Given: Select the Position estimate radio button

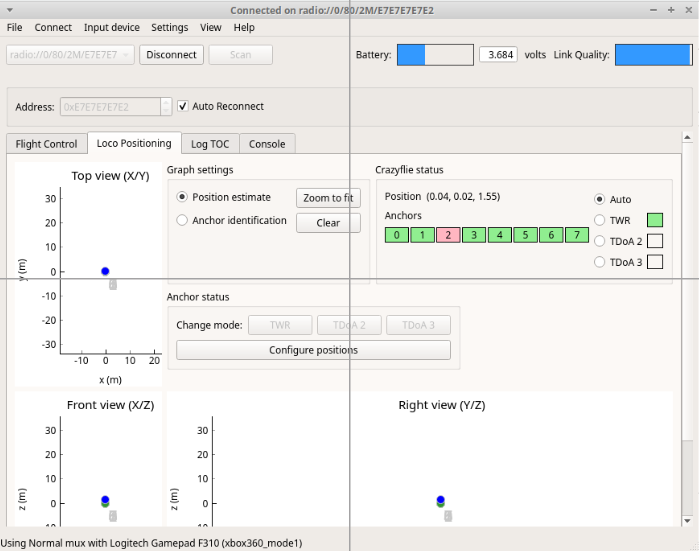Looking at the screenshot, I should click(x=182, y=197).
